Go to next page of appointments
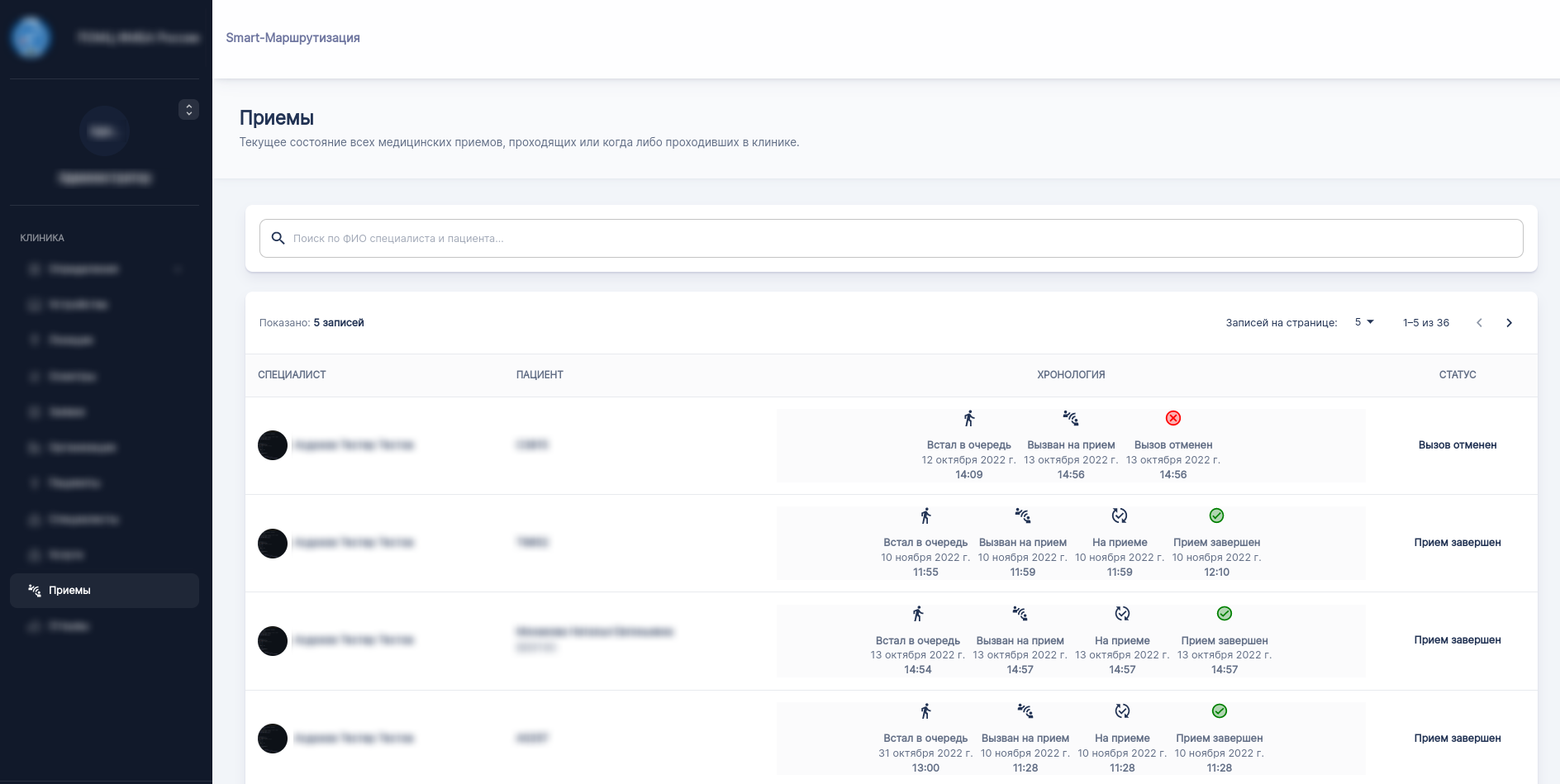Viewport: 1560px width, 784px height. click(1509, 323)
